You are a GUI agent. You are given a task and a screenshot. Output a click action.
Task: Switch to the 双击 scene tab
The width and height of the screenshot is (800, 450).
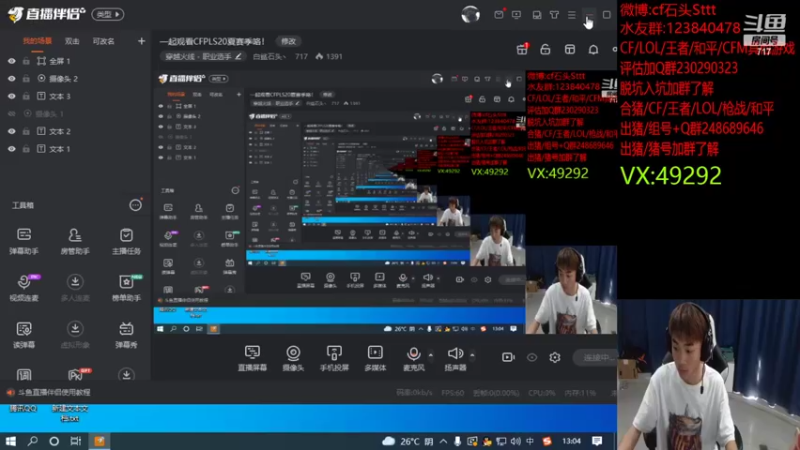pos(72,41)
